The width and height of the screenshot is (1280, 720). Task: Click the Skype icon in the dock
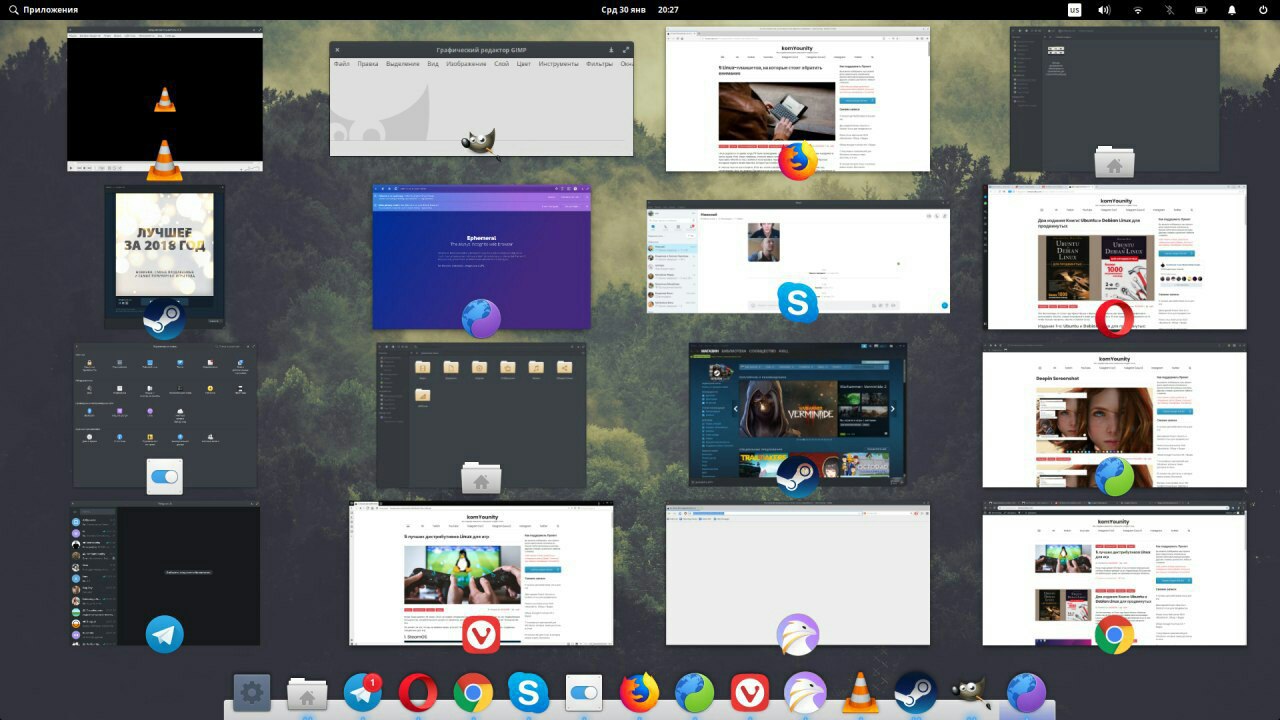[x=528, y=692]
